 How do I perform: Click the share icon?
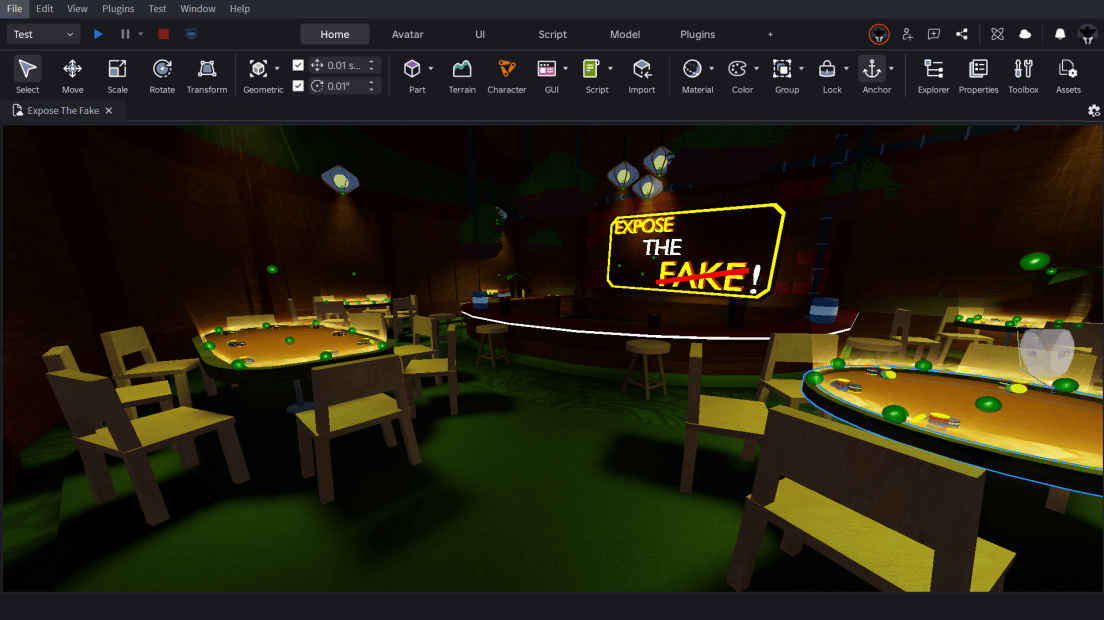962,34
